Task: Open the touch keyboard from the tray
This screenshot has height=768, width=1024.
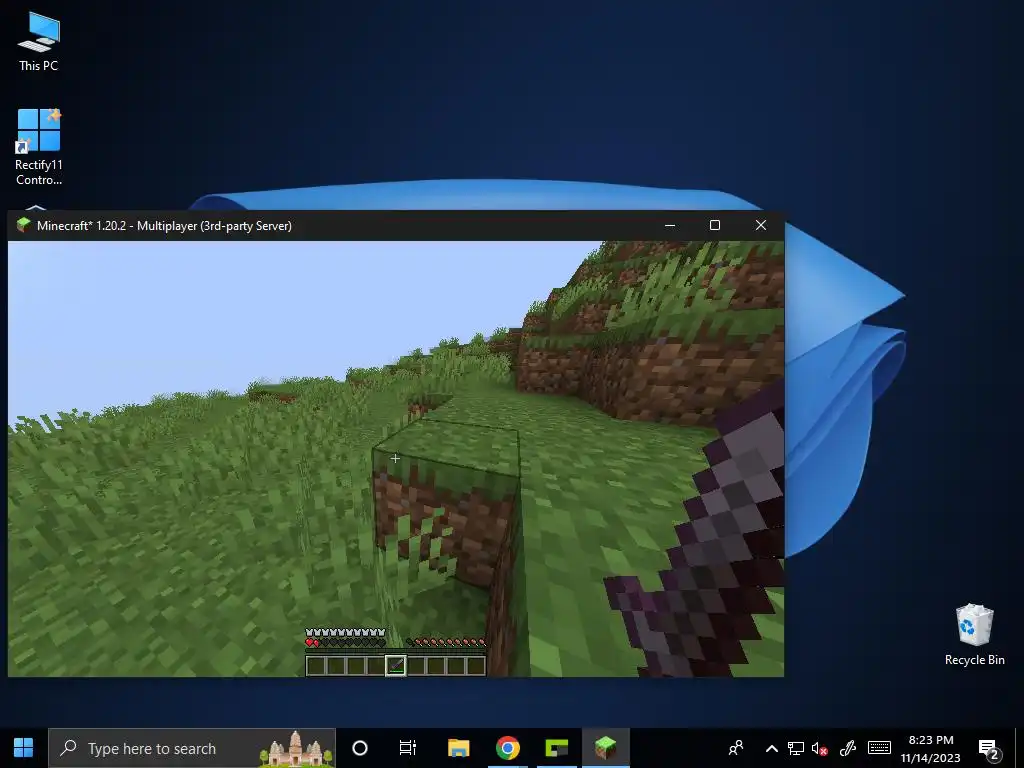Action: coord(879,748)
